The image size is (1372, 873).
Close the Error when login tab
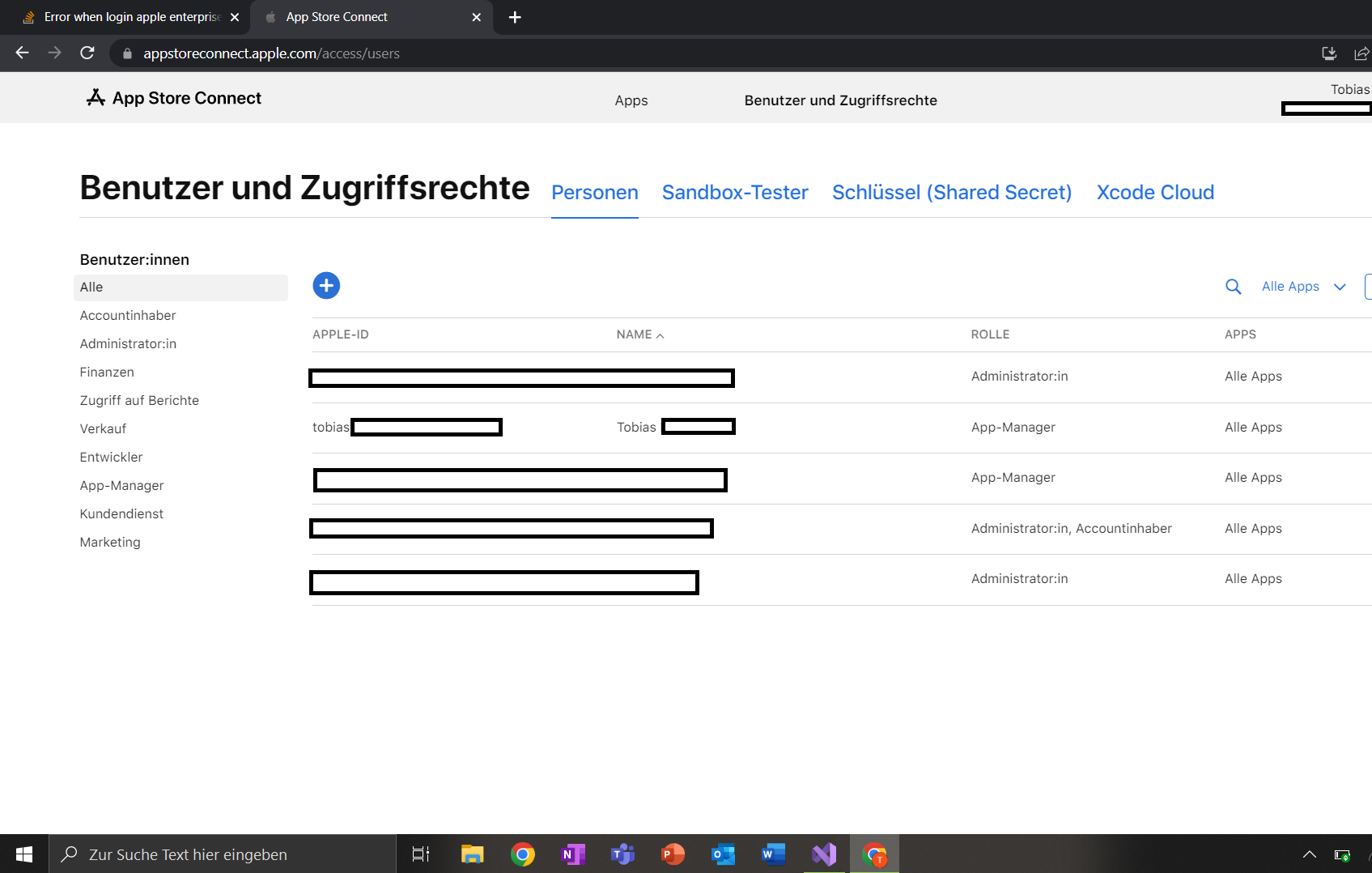point(235,17)
